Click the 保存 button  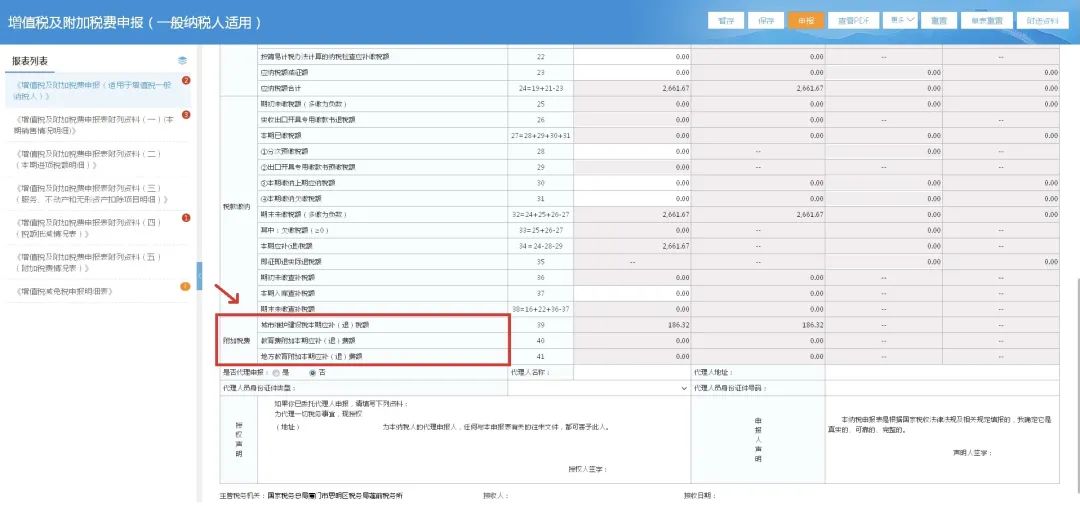point(766,21)
